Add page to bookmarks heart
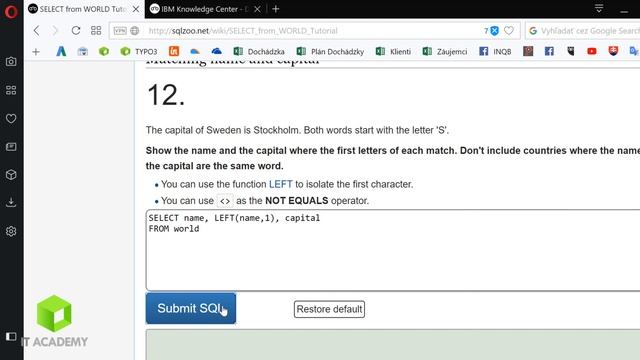The width and height of the screenshot is (640, 360). pos(509,31)
